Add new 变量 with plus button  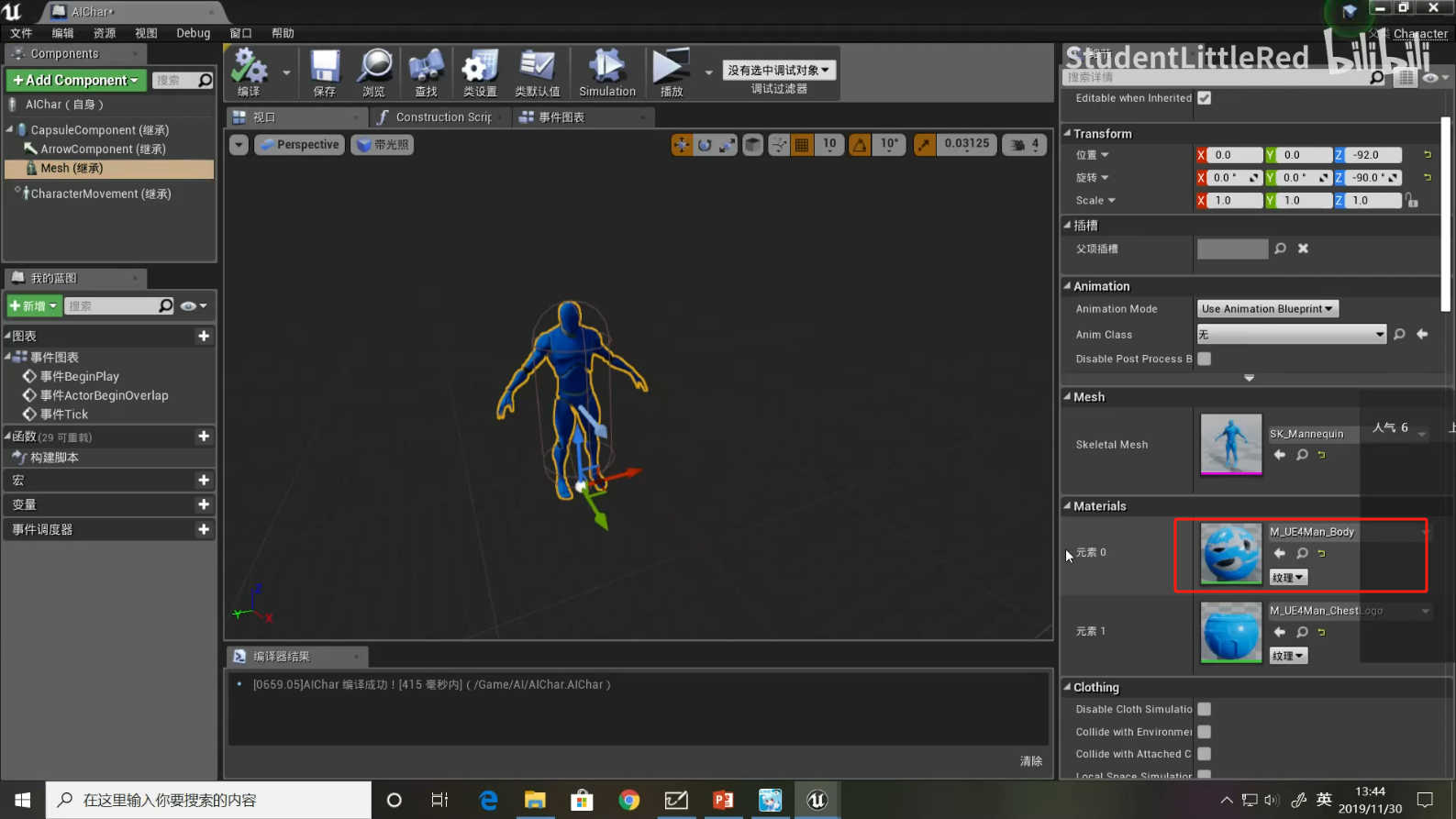pos(204,504)
